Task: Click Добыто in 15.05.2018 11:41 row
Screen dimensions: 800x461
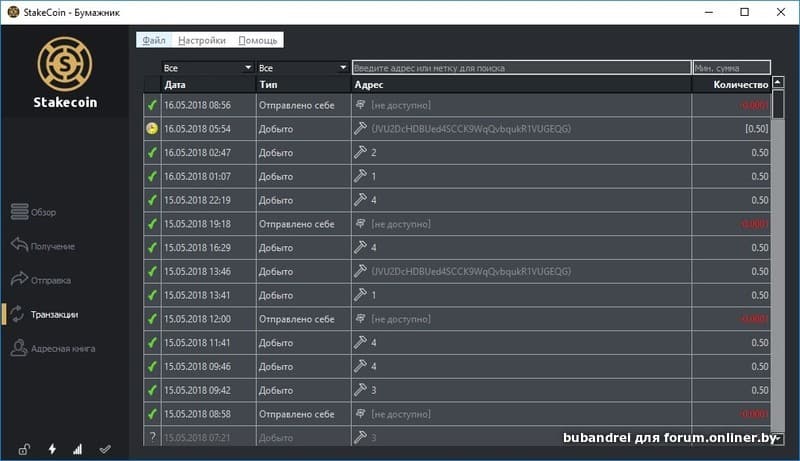Action: (276, 343)
